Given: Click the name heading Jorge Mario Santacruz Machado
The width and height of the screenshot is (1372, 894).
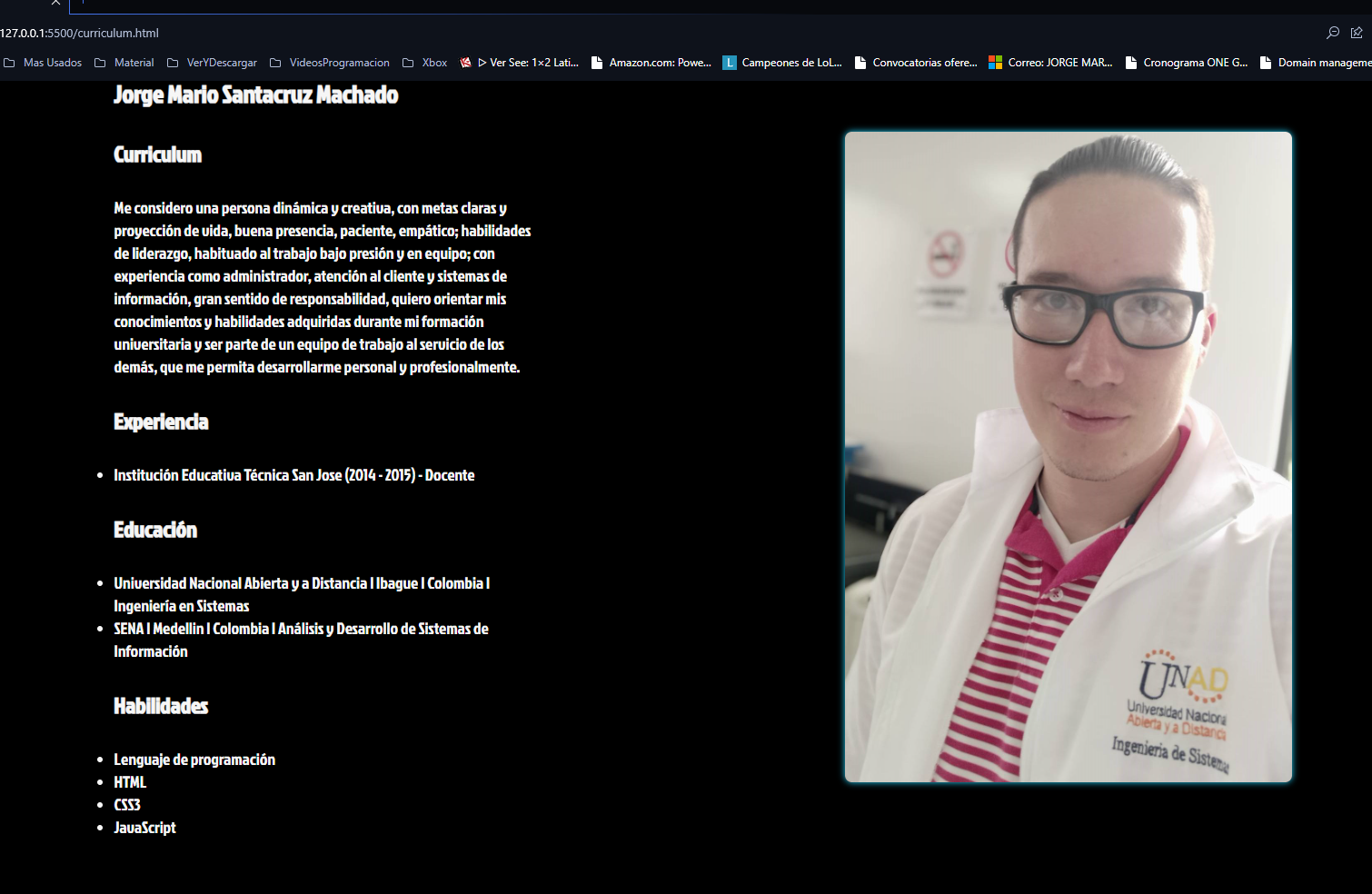Looking at the screenshot, I should coord(256,94).
